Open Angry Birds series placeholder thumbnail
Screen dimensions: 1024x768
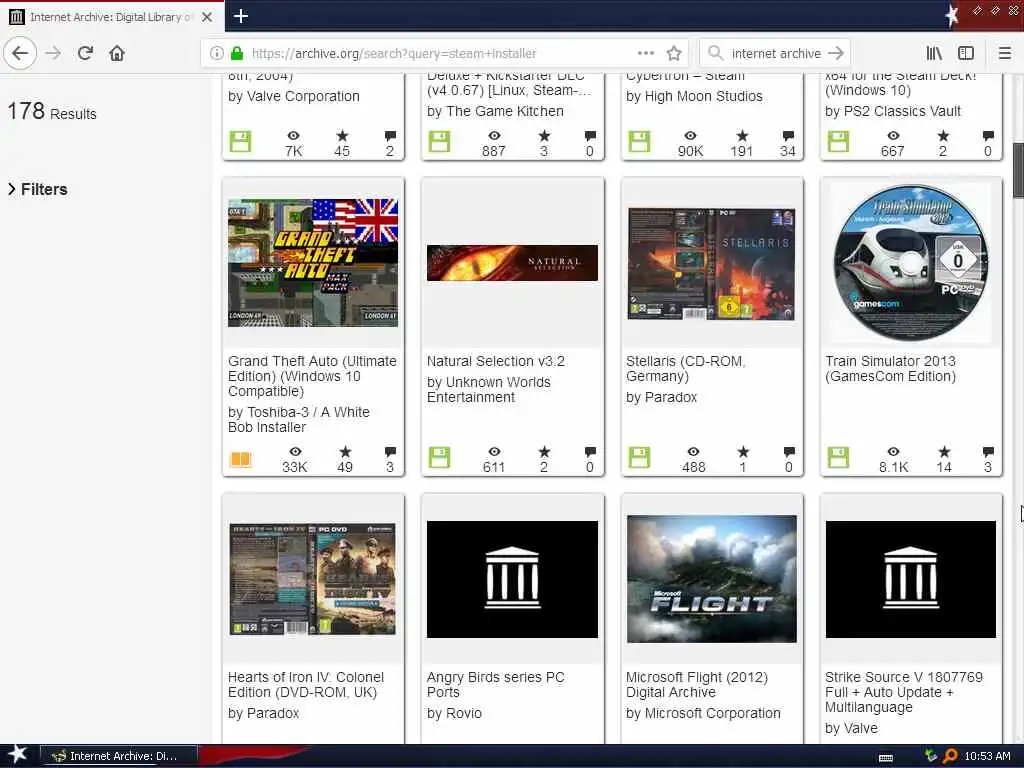pos(512,579)
